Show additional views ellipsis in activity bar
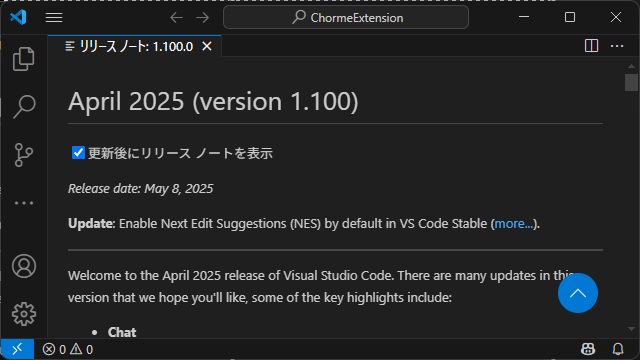This screenshot has width=640, height=360. tap(24, 203)
